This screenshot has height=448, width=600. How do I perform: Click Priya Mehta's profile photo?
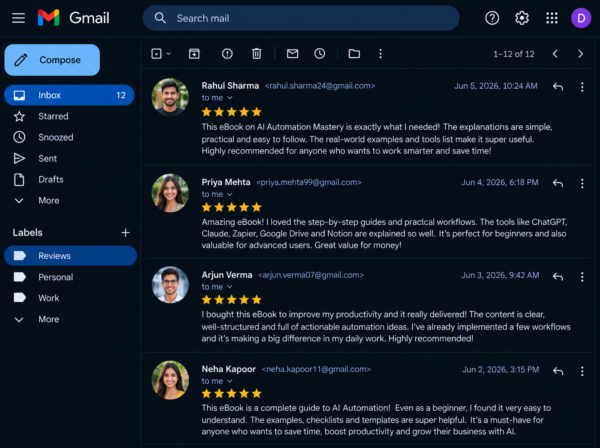170,193
